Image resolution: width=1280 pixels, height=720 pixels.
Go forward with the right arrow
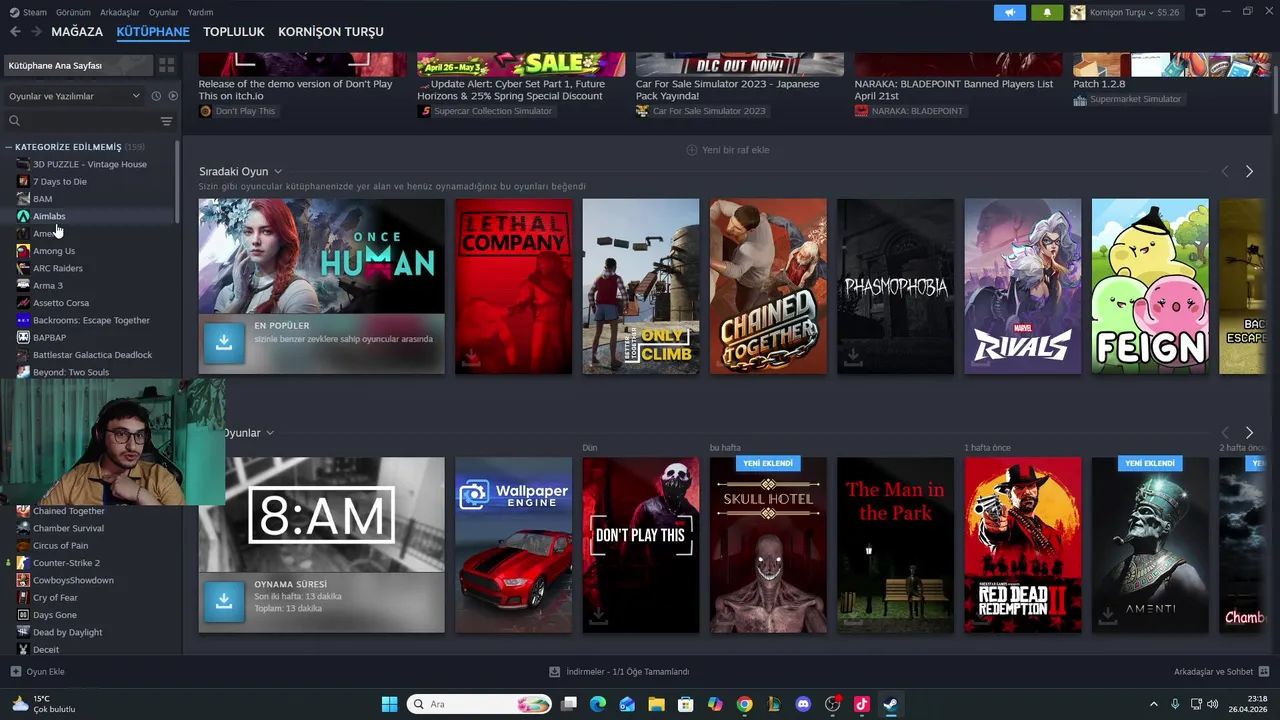[x=36, y=32]
